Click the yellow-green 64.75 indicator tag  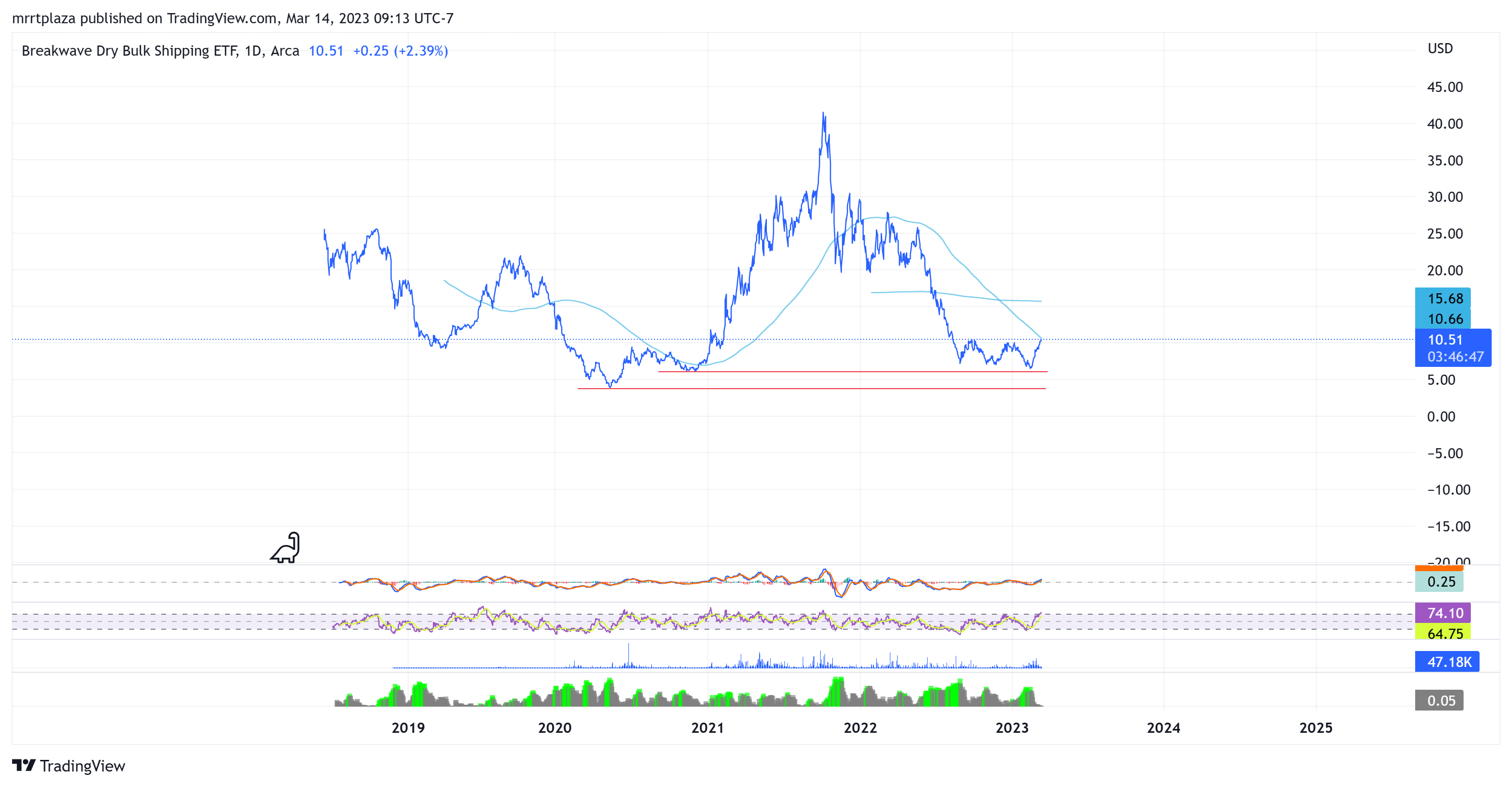coord(1444,633)
